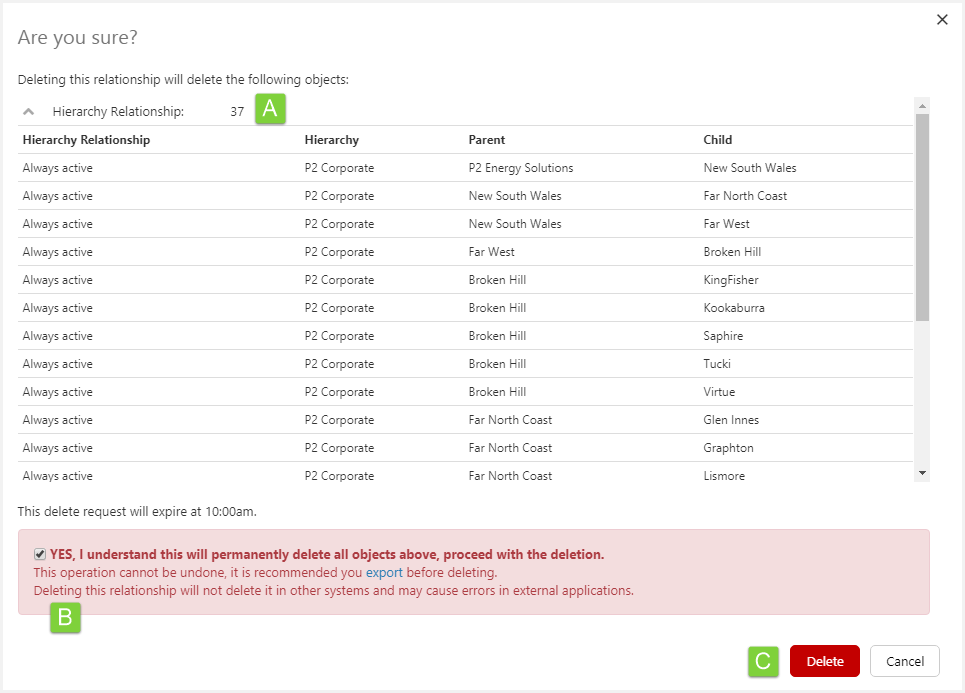
Task: Close the dialog with the X icon
Action: pos(942,20)
